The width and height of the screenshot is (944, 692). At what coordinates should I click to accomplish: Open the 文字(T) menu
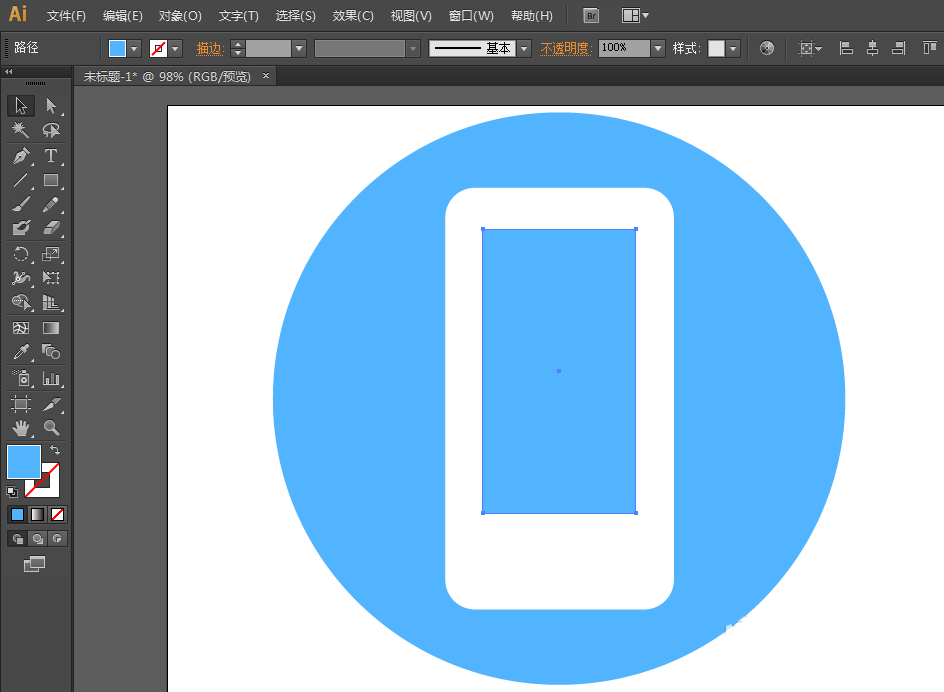coord(238,16)
